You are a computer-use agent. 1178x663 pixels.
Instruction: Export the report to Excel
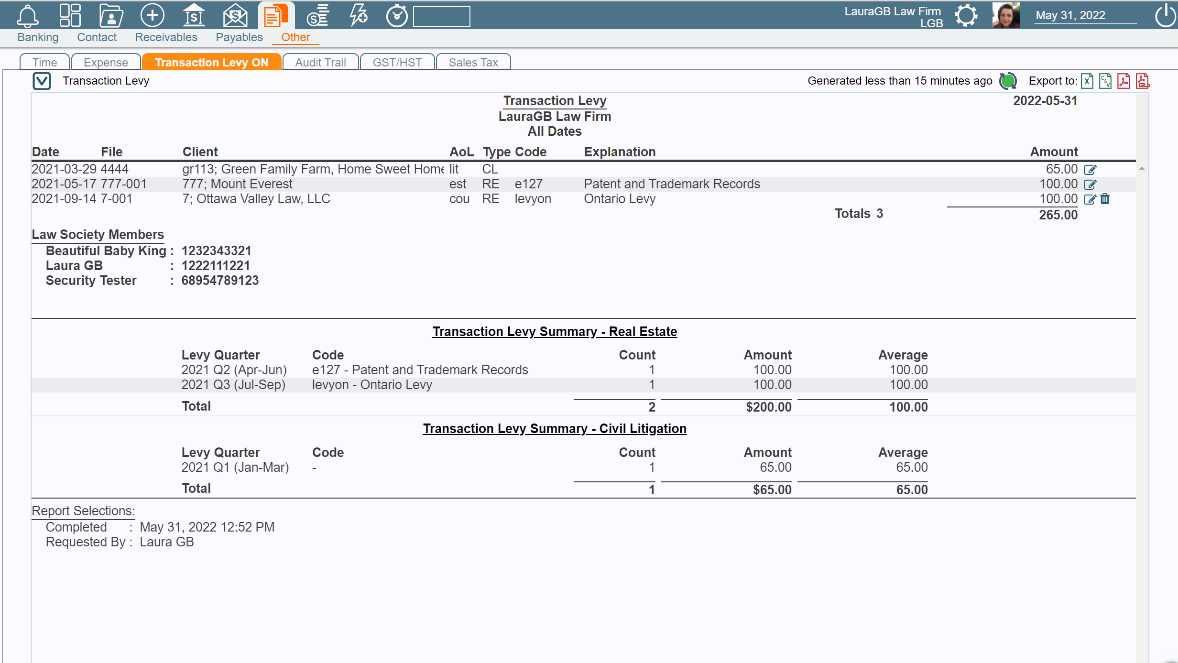click(1089, 80)
